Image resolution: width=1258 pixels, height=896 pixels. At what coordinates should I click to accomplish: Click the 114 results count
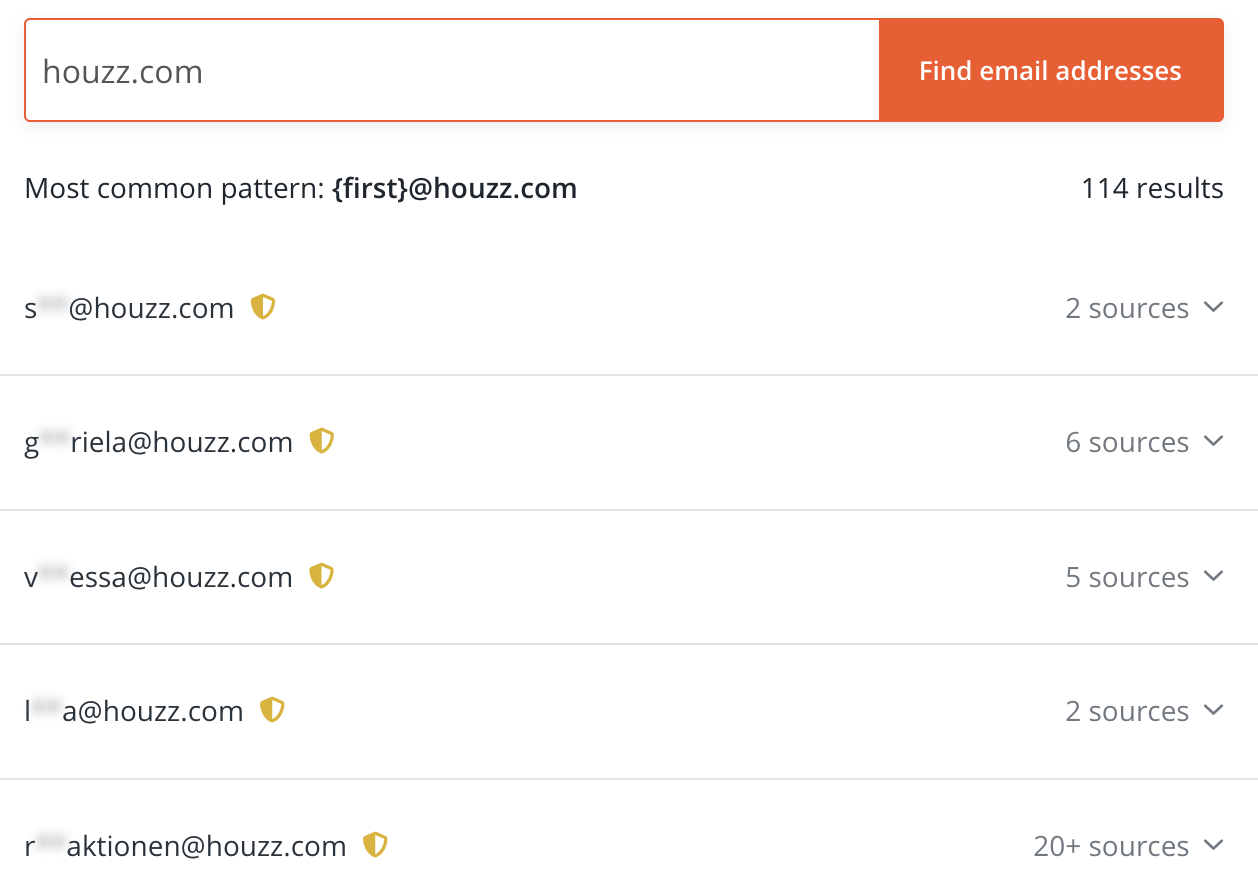[x=1151, y=188]
